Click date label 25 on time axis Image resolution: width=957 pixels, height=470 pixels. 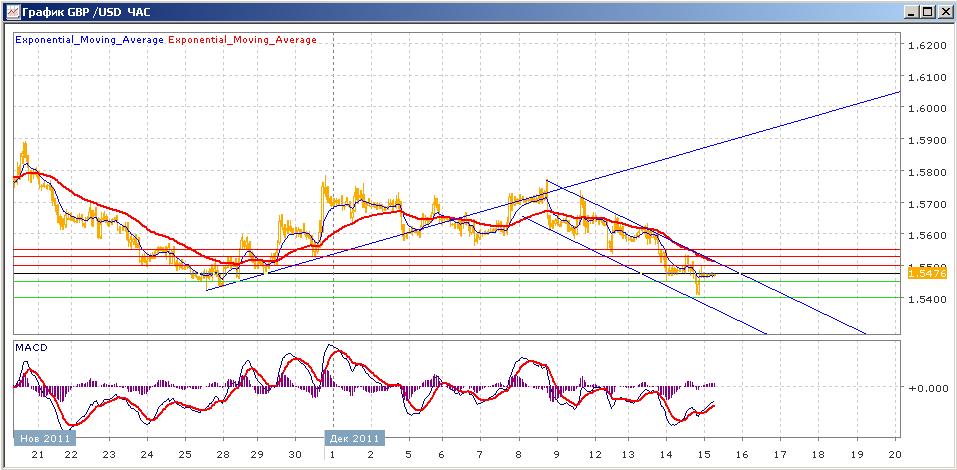(x=186, y=455)
